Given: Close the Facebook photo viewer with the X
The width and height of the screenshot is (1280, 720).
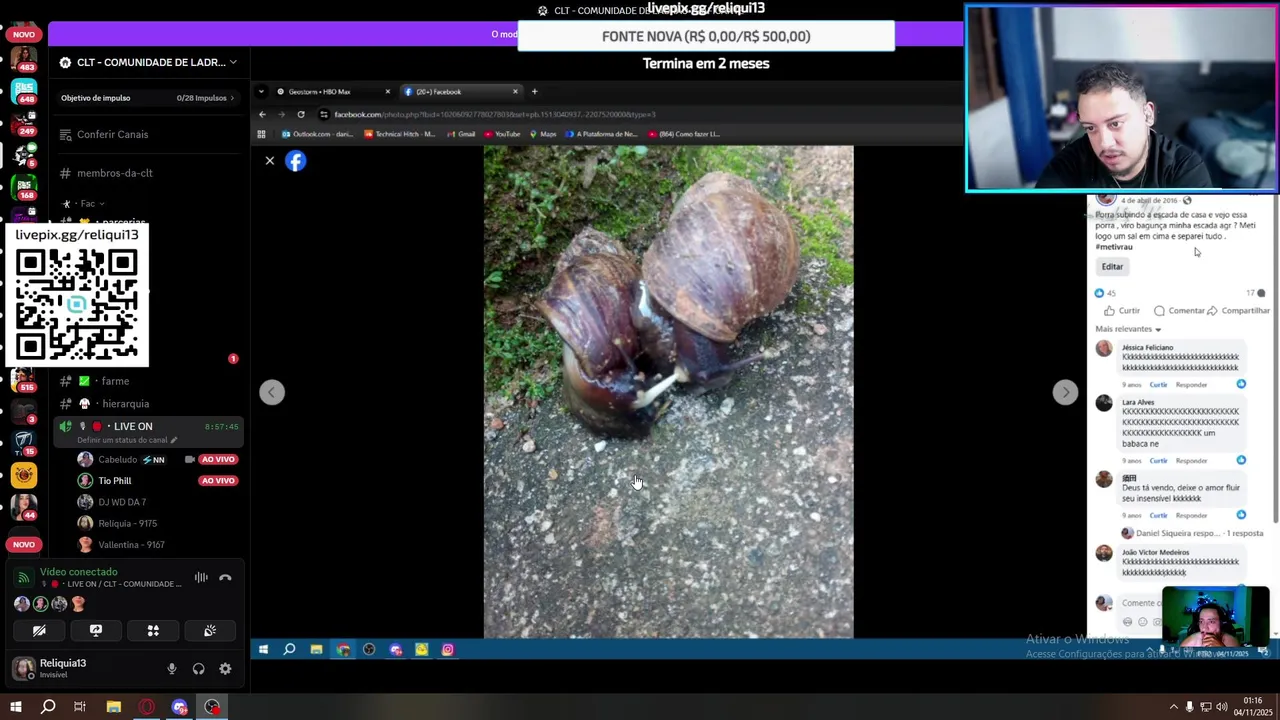Looking at the screenshot, I should point(269,161).
